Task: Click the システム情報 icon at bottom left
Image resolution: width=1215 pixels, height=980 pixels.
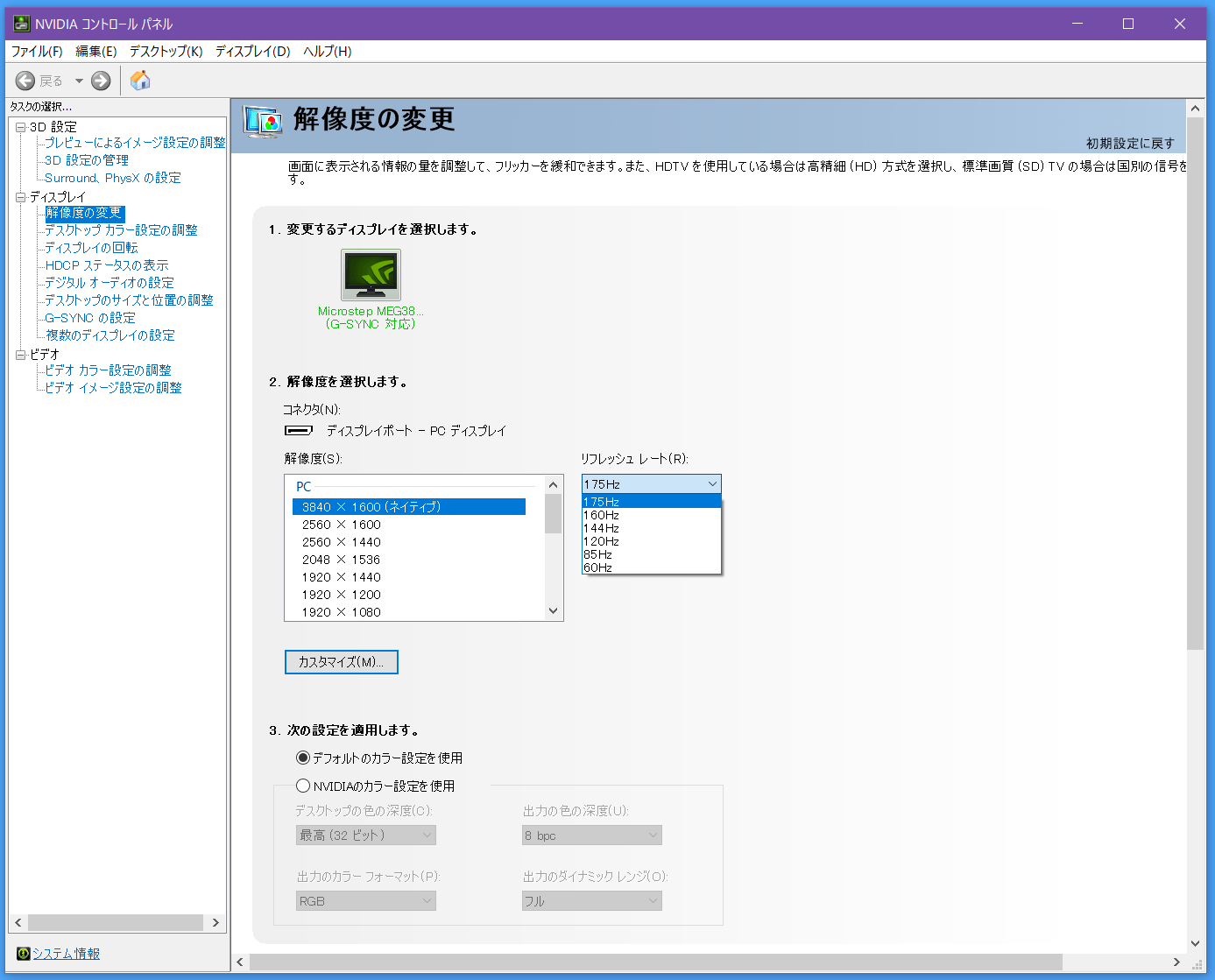Action: pyautogui.click(x=24, y=954)
